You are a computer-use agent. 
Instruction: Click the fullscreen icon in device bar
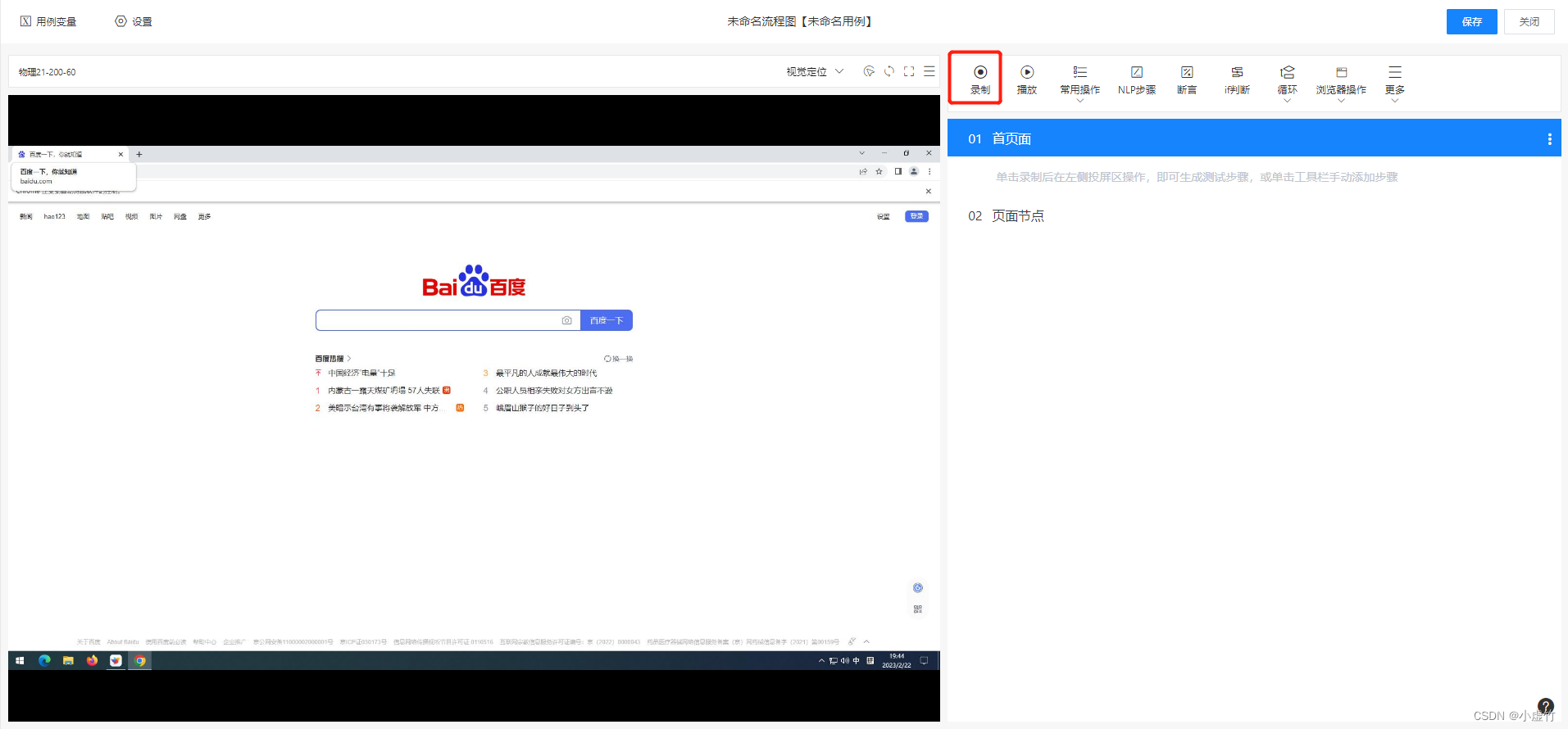tap(909, 71)
